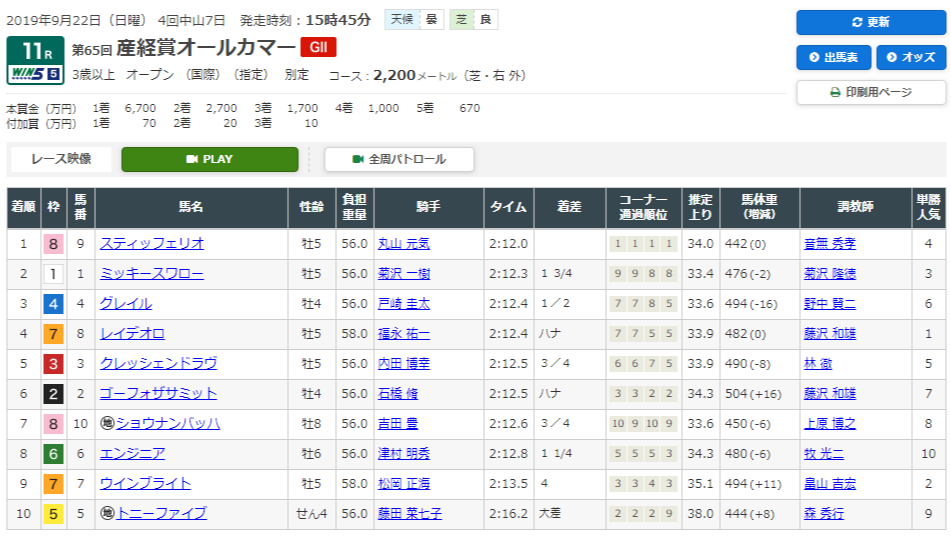Click the レース映像 label
This screenshot has height=537, width=951.
point(61,159)
